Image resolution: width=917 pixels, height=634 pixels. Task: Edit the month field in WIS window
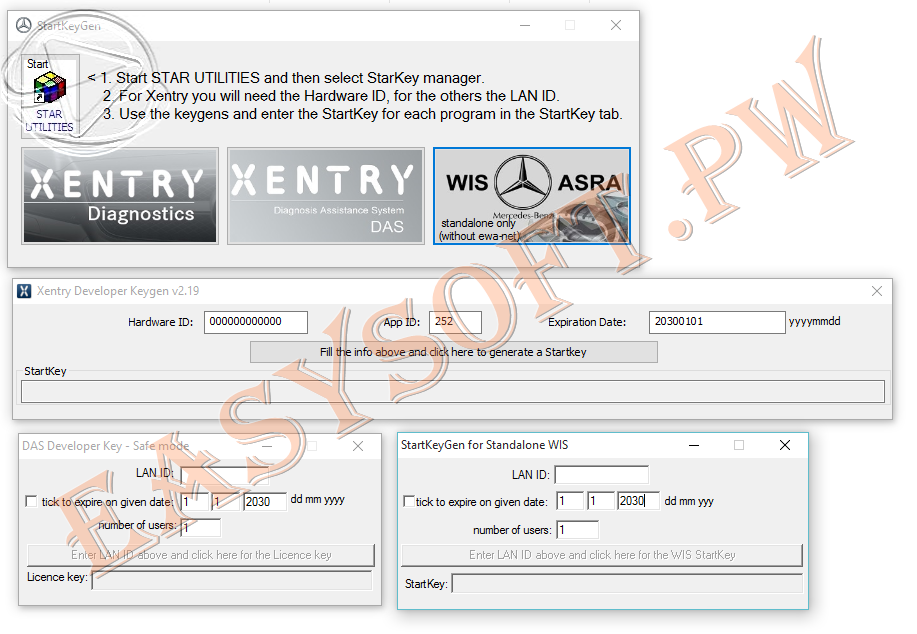point(601,501)
